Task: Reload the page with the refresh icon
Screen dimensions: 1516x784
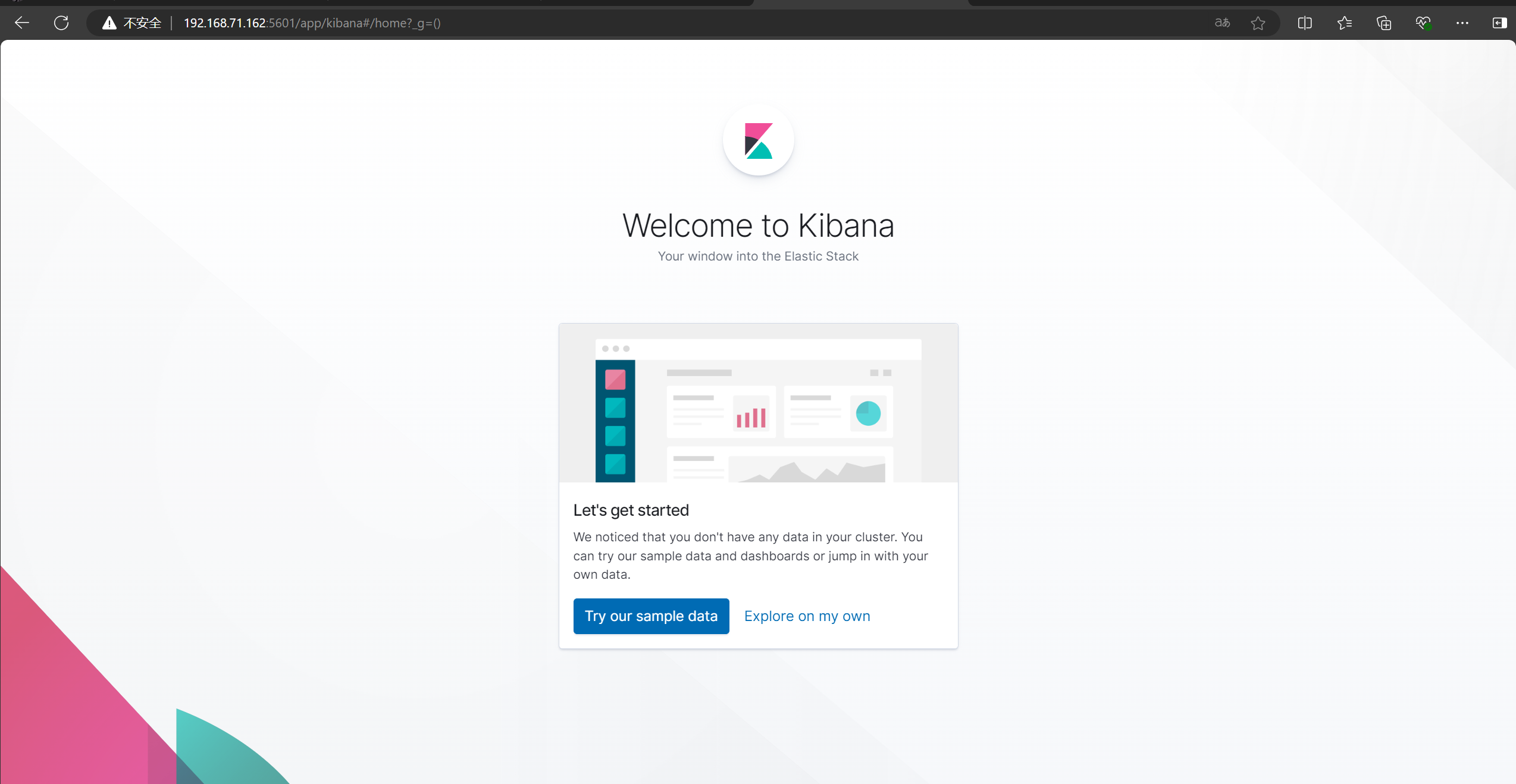Action: (61, 23)
